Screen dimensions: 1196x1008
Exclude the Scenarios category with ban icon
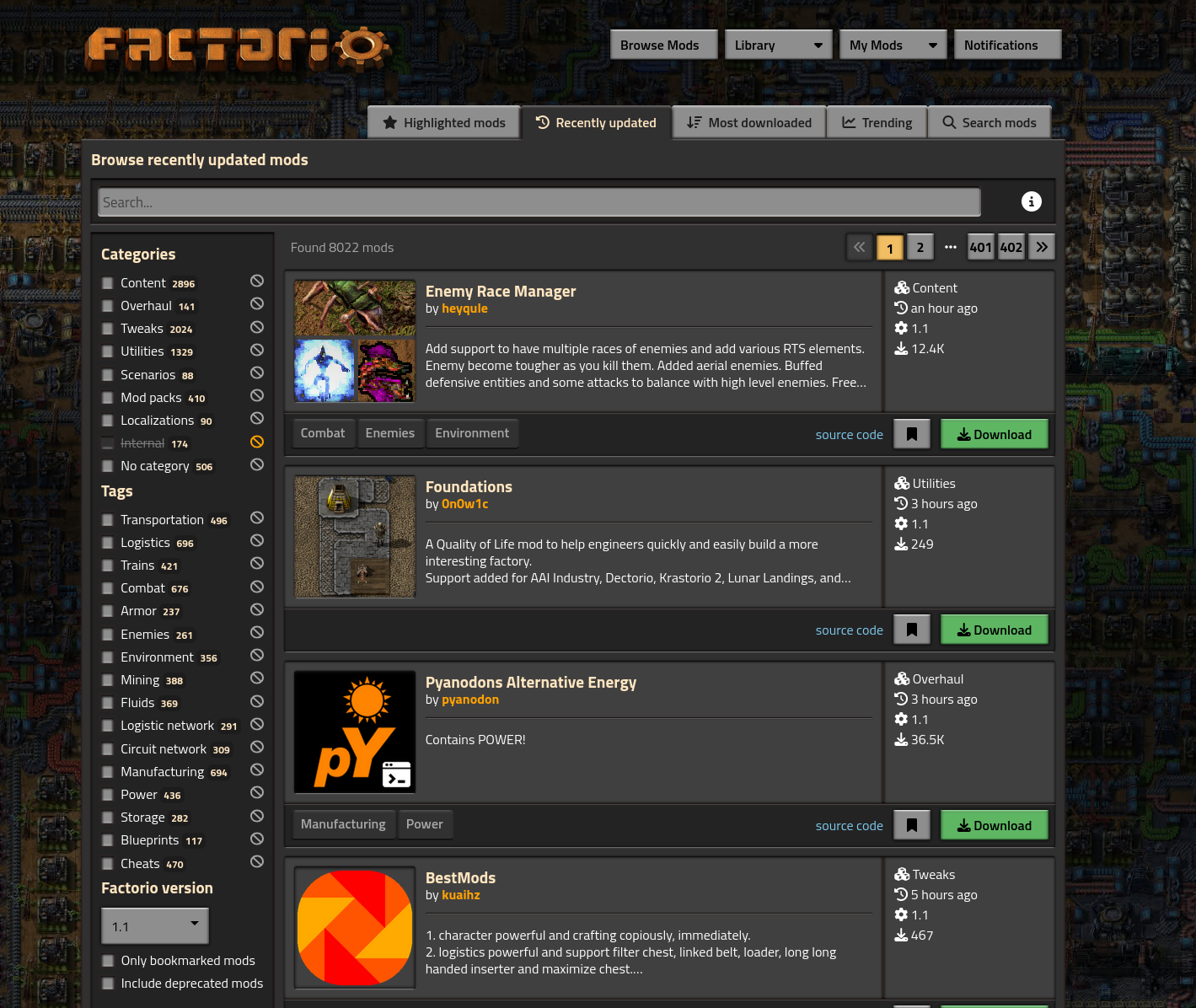[257, 373]
